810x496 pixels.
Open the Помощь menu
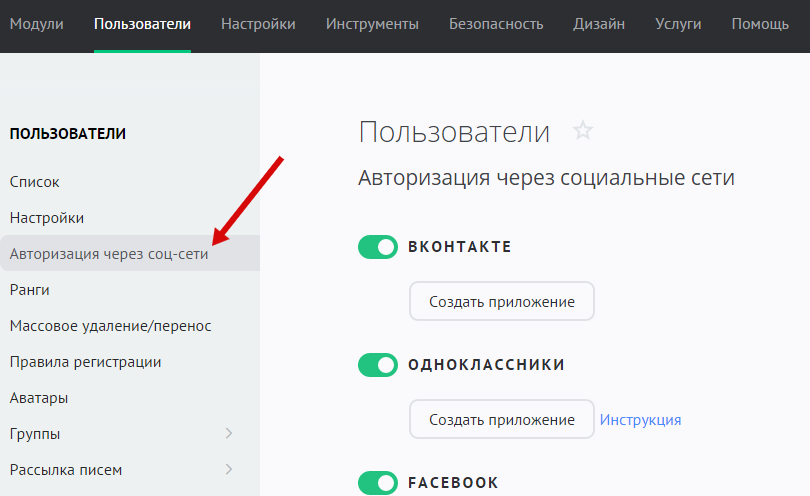point(760,24)
